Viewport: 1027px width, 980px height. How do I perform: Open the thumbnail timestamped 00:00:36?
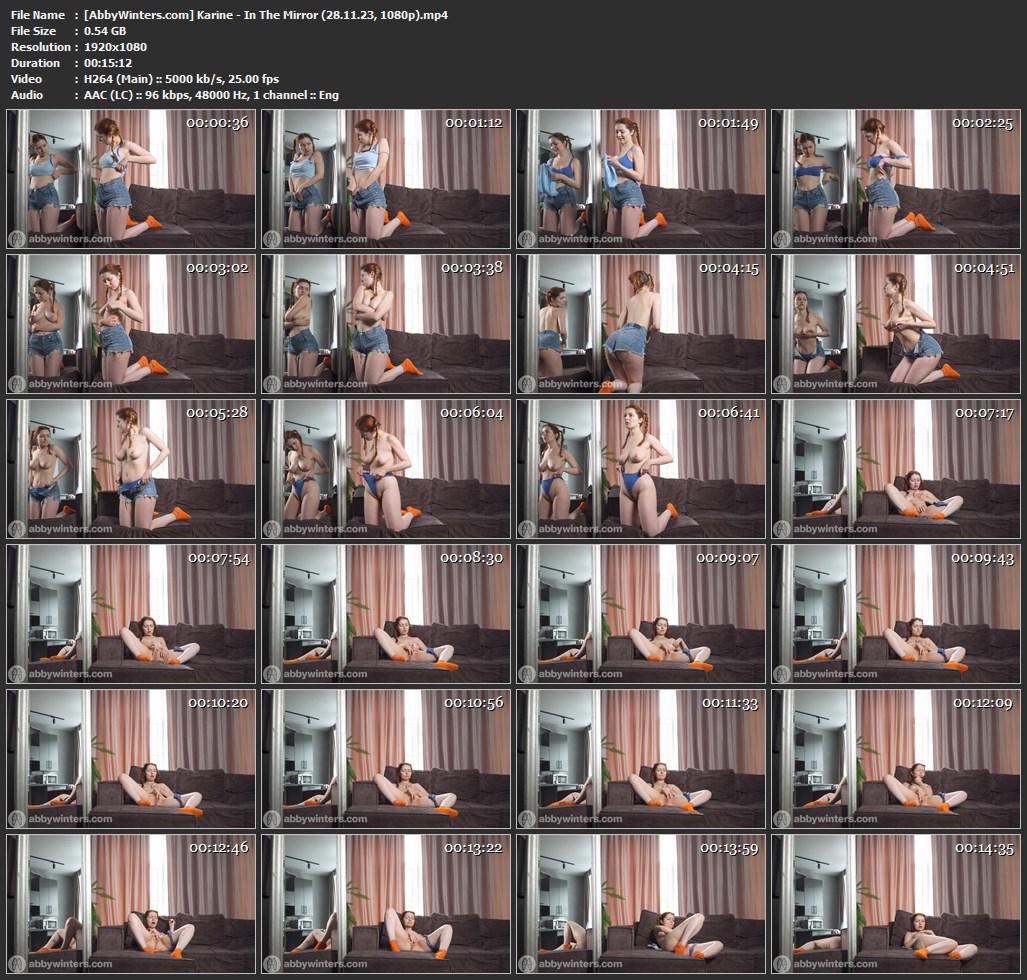[x=131, y=179]
